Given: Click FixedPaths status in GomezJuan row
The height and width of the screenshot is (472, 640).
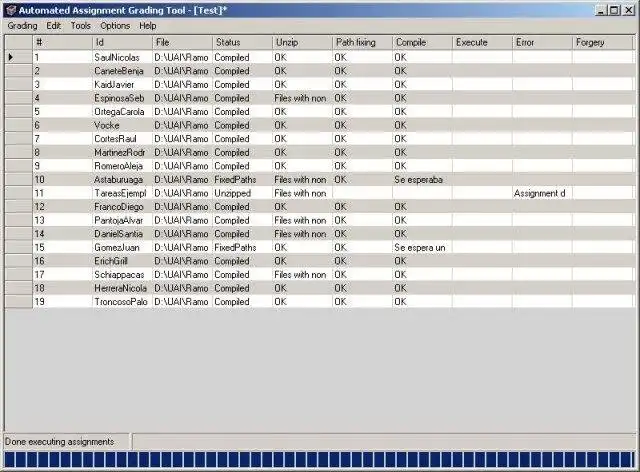Looking at the screenshot, I should tap(242, 247).
